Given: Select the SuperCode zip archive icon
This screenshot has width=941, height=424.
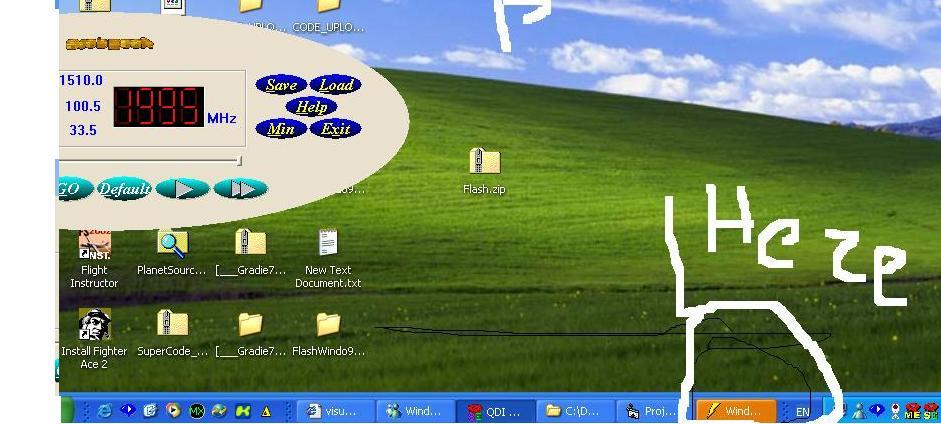Looking at the screenshot, I should [172, 324].
